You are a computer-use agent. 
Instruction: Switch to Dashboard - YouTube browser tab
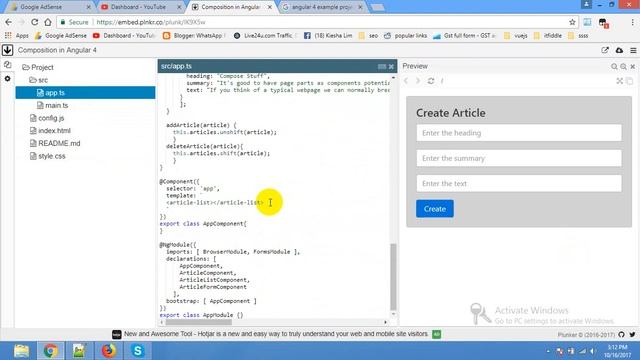click(140, 7)
